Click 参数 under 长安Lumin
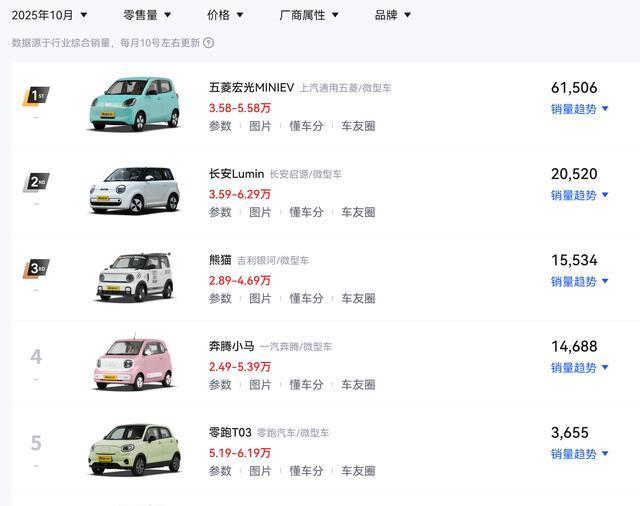 220,212
